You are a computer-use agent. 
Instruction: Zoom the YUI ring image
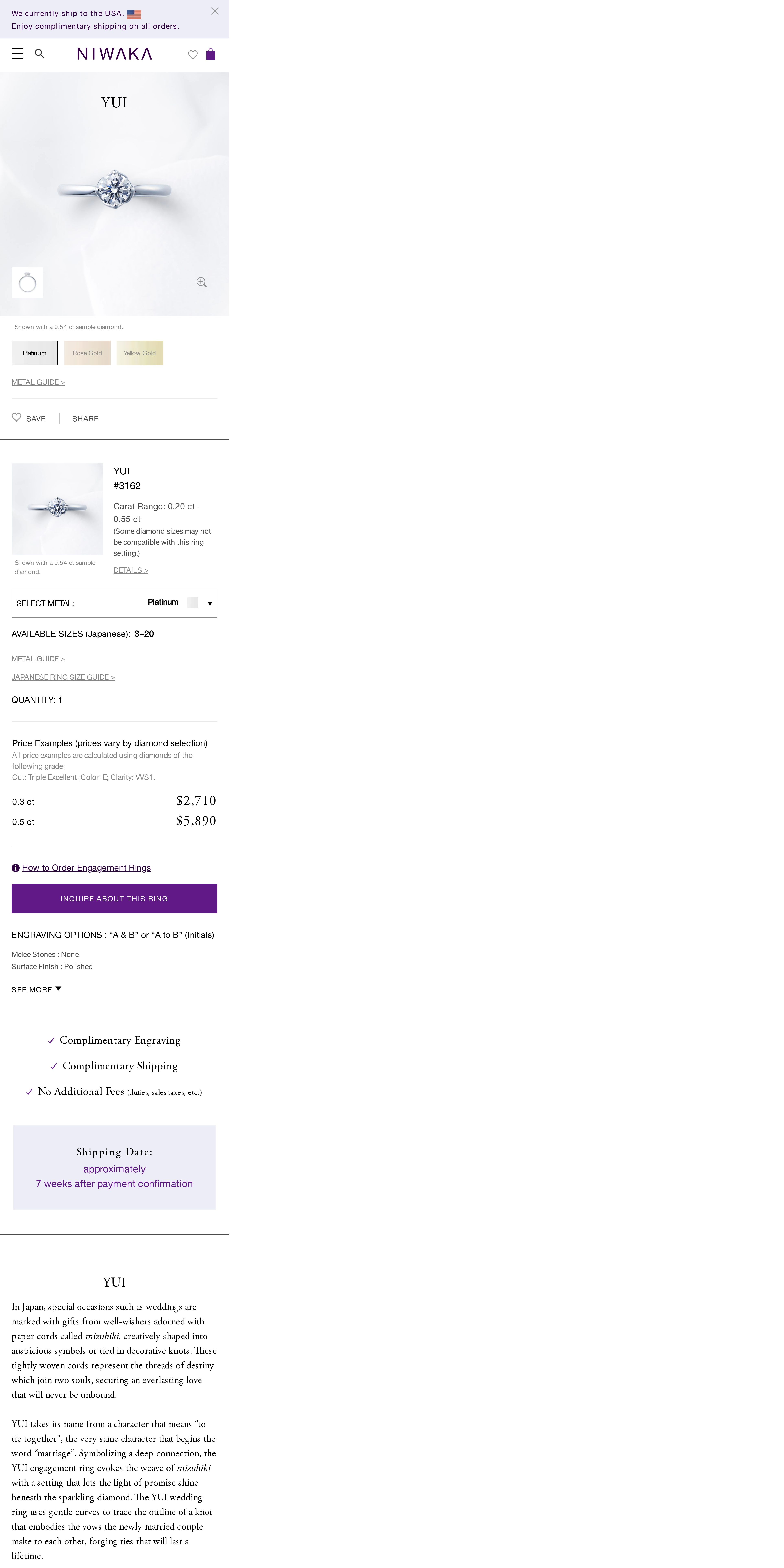pos(201,283)
